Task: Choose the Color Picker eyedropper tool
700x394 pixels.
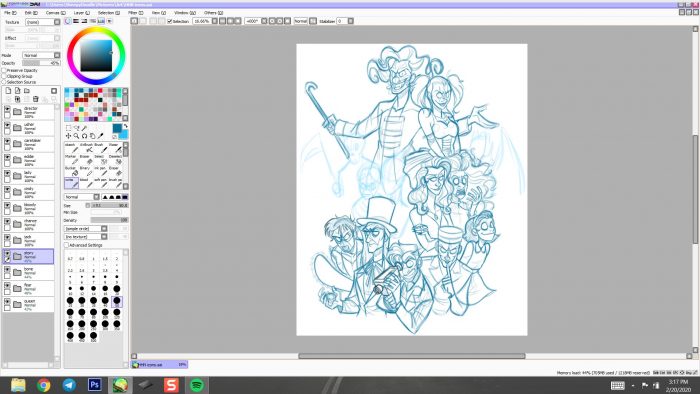Action: tap(100, 136)
